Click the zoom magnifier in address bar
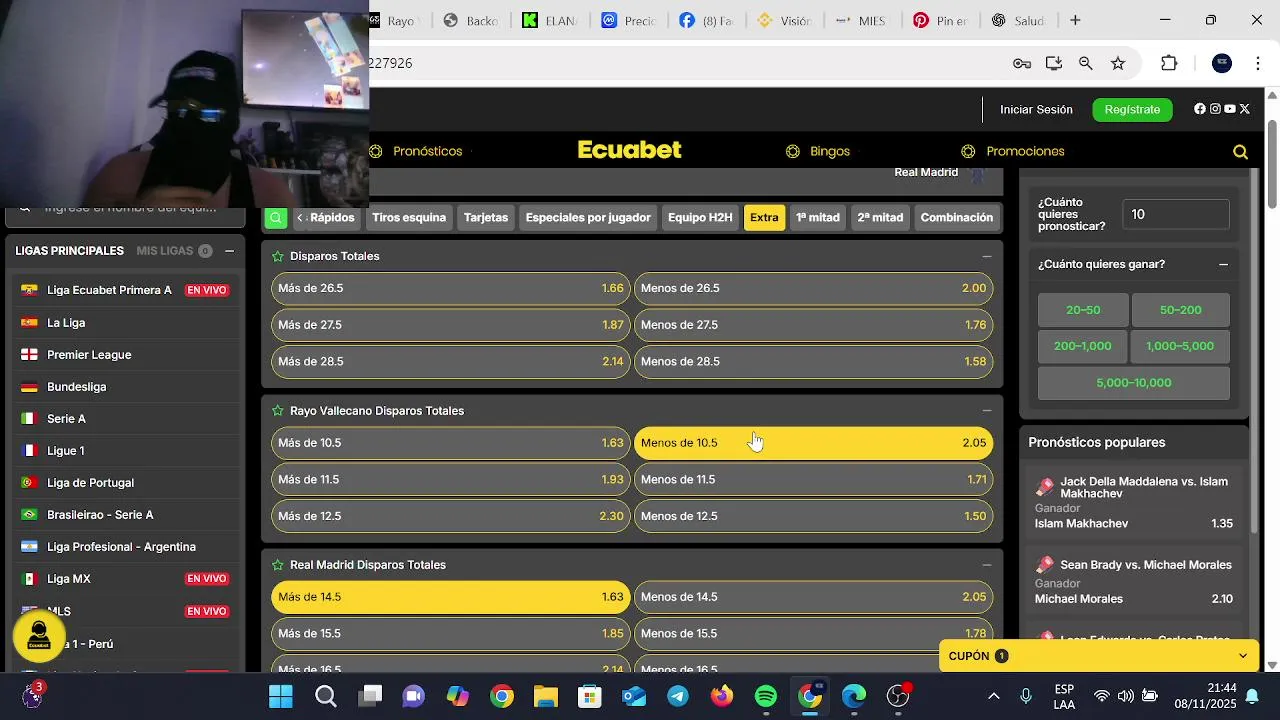Image resolution: width=1280 pixels, height=720 pixels. tap(1086, 63)
